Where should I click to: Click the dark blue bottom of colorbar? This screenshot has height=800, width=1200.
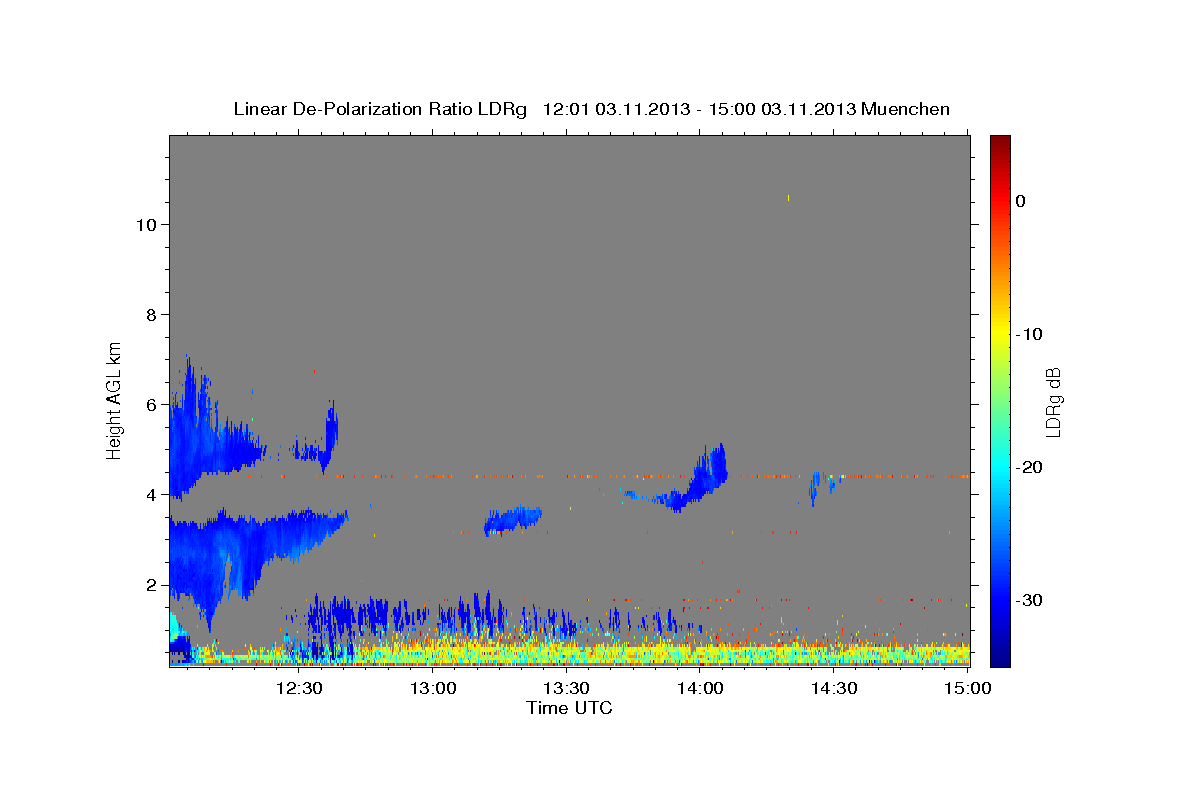click(1000, 656)
